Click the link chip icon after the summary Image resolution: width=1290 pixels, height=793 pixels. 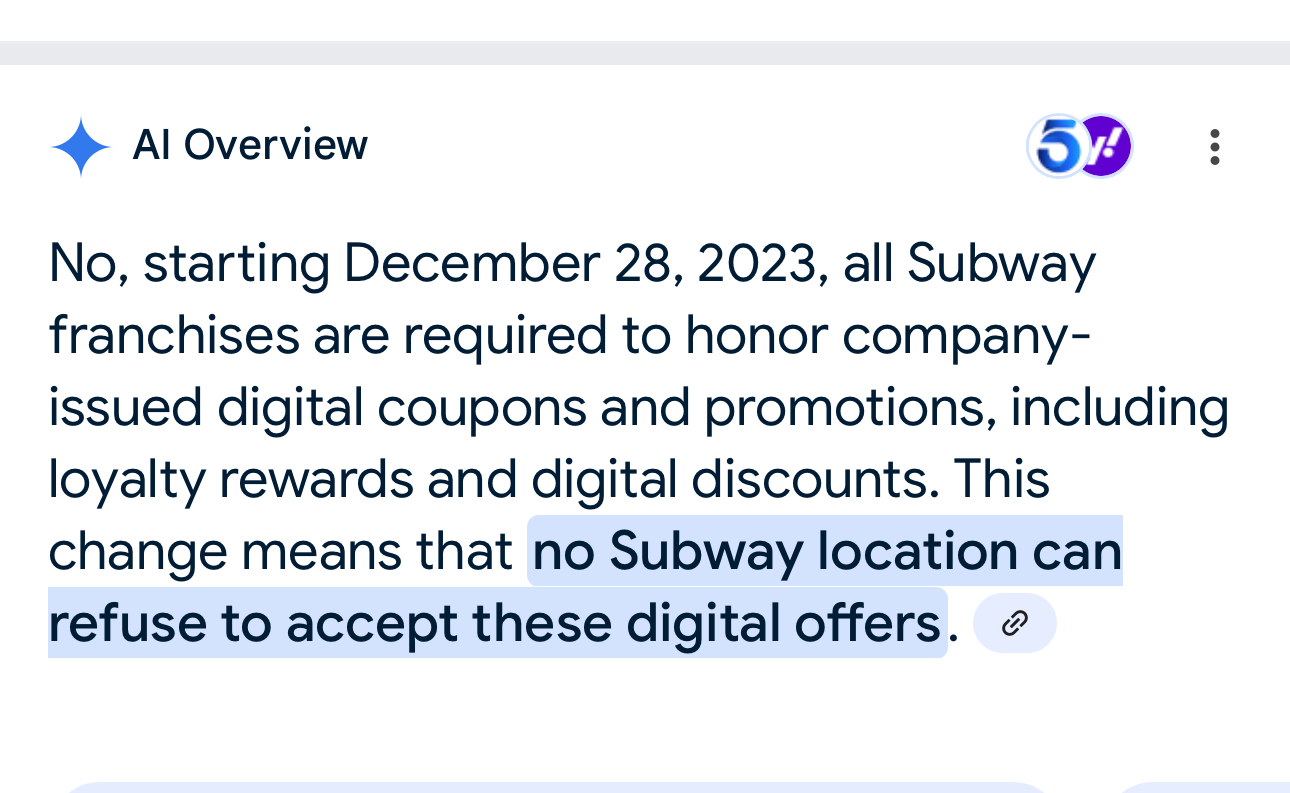click(1014, 624)
